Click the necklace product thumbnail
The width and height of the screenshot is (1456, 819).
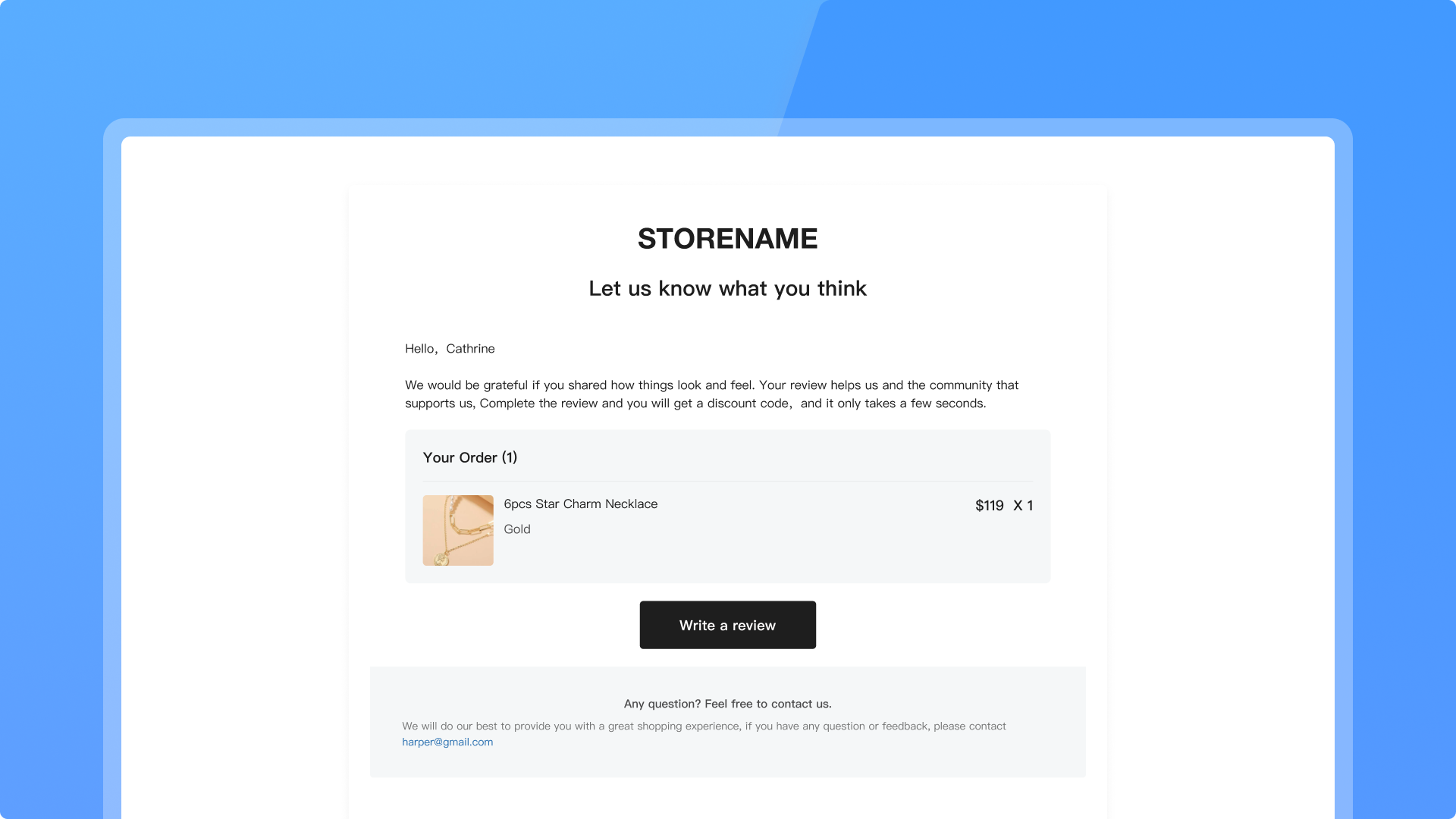458,530
